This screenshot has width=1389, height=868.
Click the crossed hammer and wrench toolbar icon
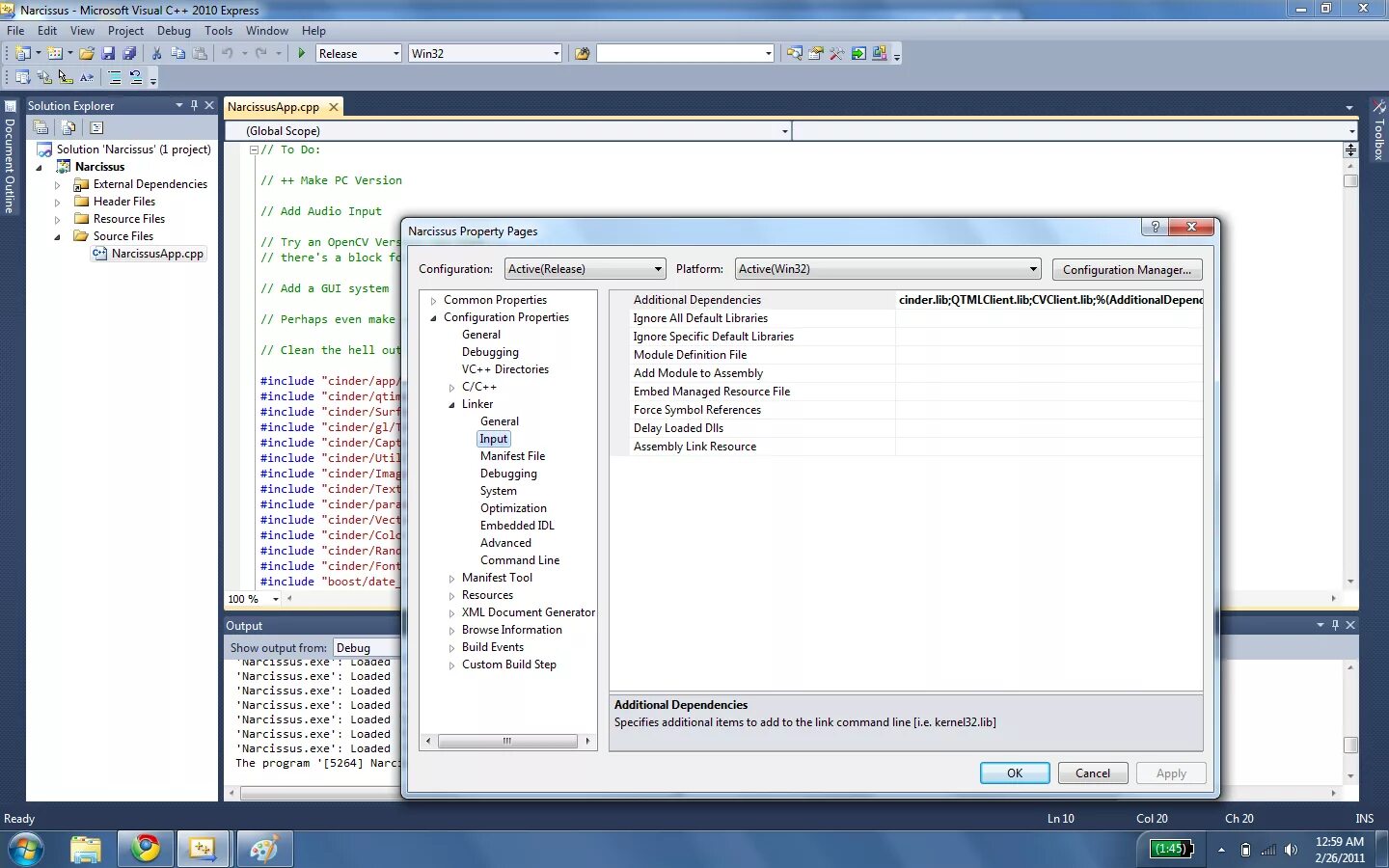[x=837, y=53]
